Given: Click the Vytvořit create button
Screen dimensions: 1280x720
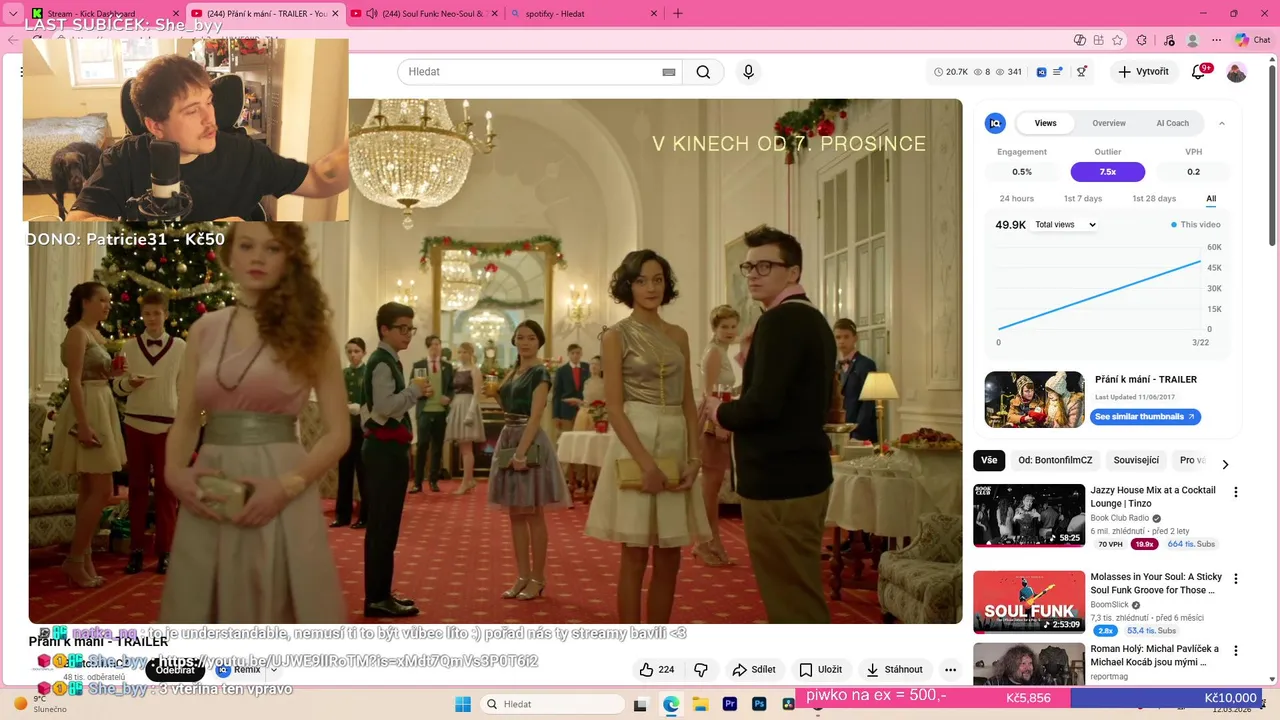Looking at the screenshot, I should (1143, 72).
